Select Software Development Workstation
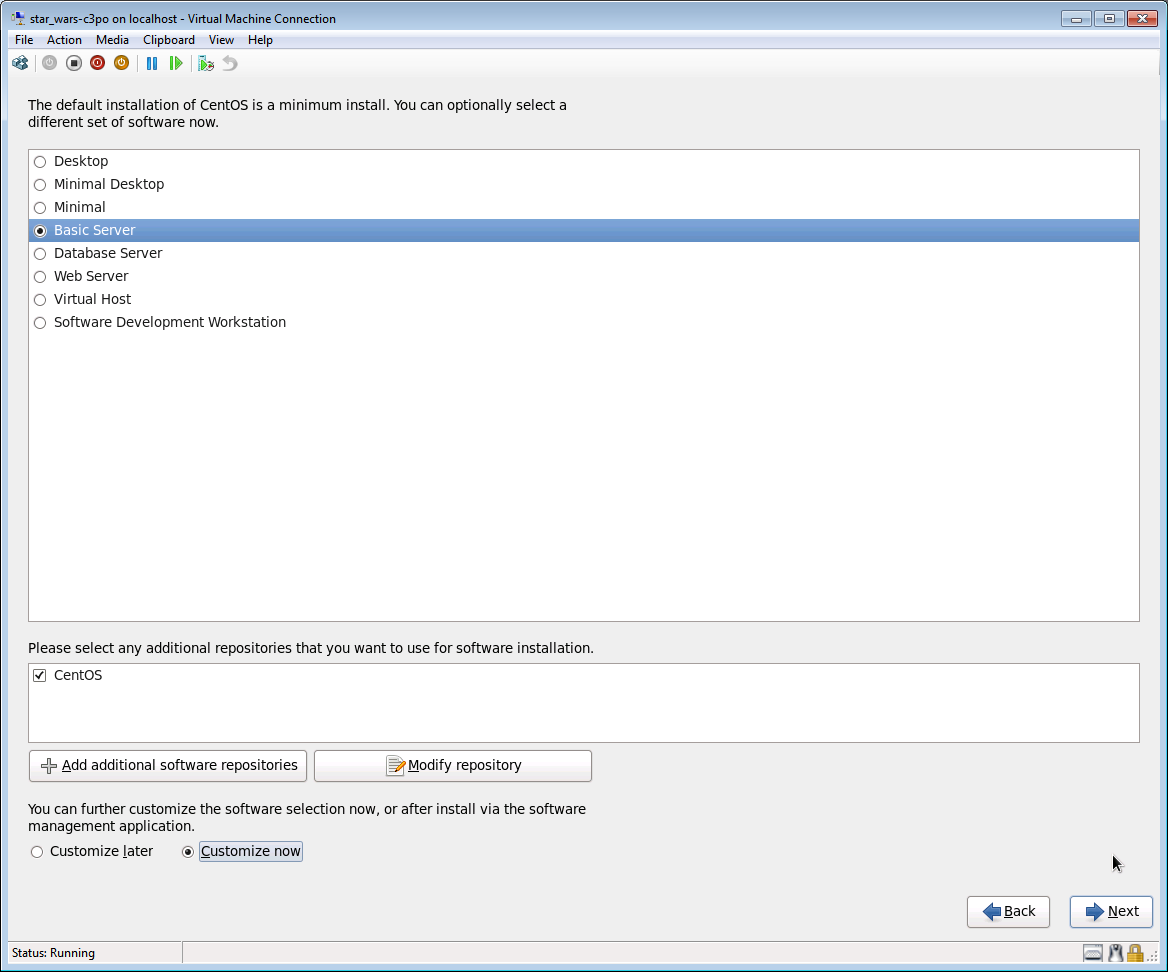1168x972 pixels. coord(40,323)
